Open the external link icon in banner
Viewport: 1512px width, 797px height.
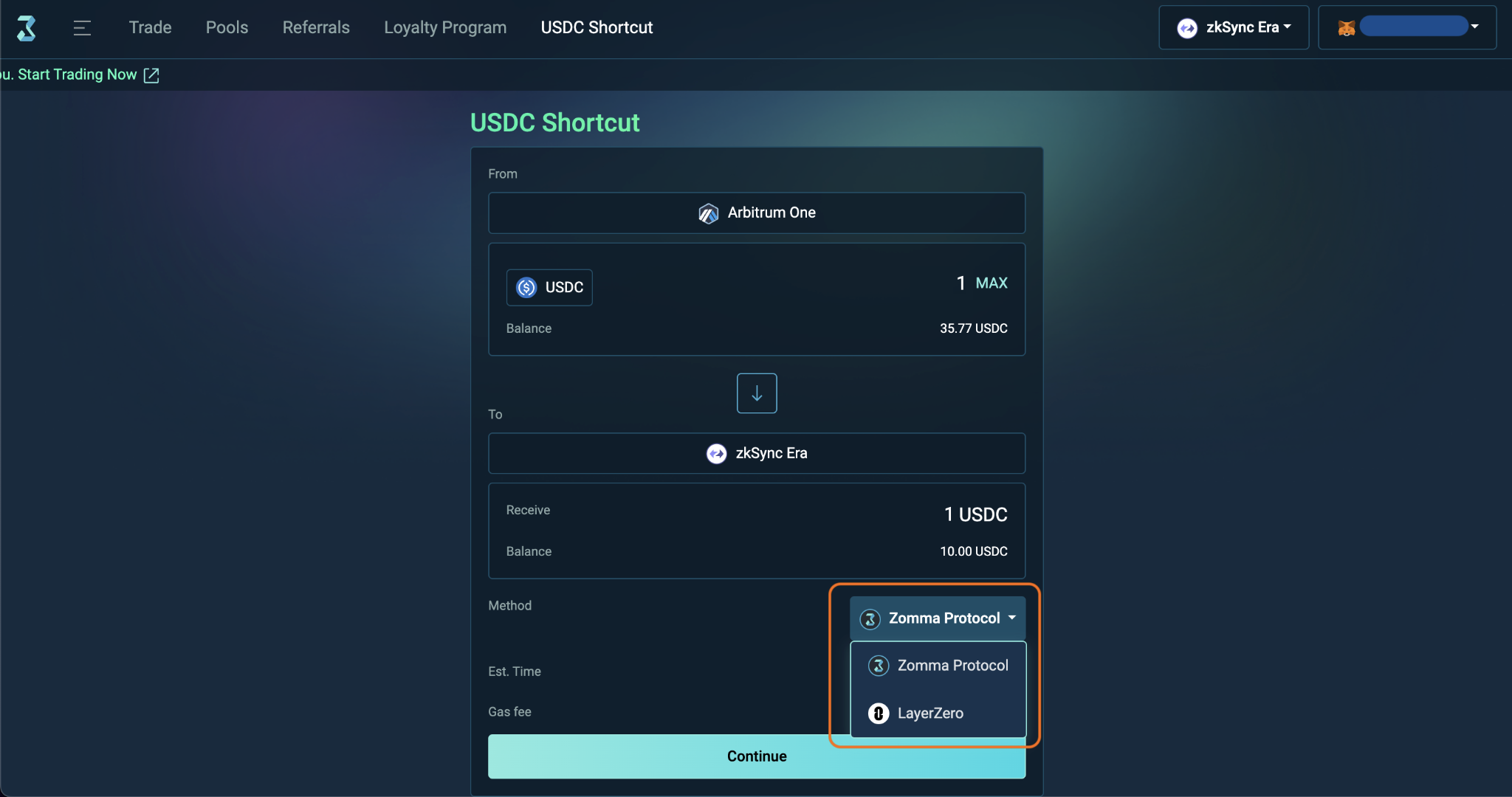pos(151,75)
